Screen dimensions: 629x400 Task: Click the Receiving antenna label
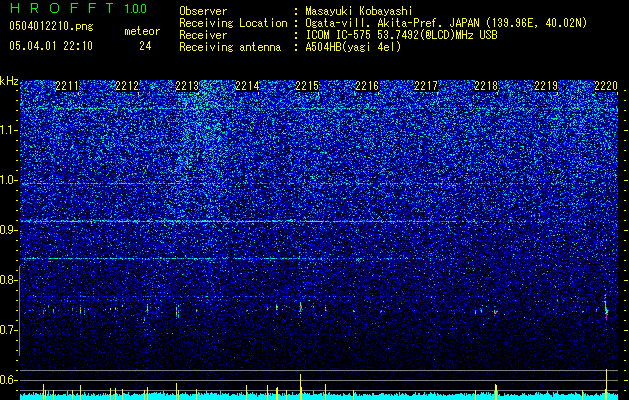click(230, 47)
